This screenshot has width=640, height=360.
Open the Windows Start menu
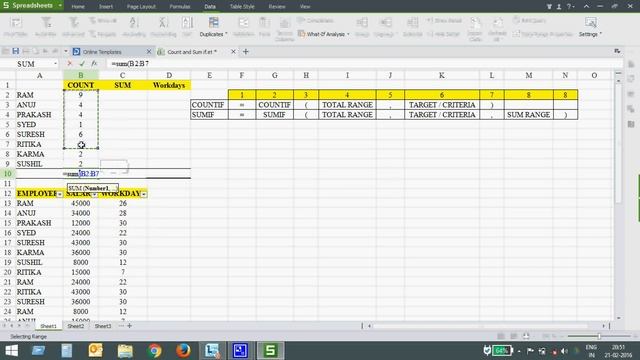(11, 351)
